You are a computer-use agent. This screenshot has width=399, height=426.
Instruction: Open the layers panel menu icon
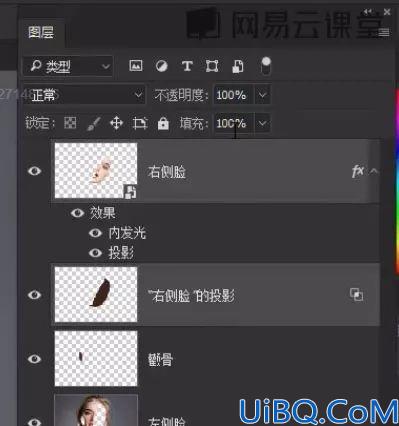pos(384,32)
